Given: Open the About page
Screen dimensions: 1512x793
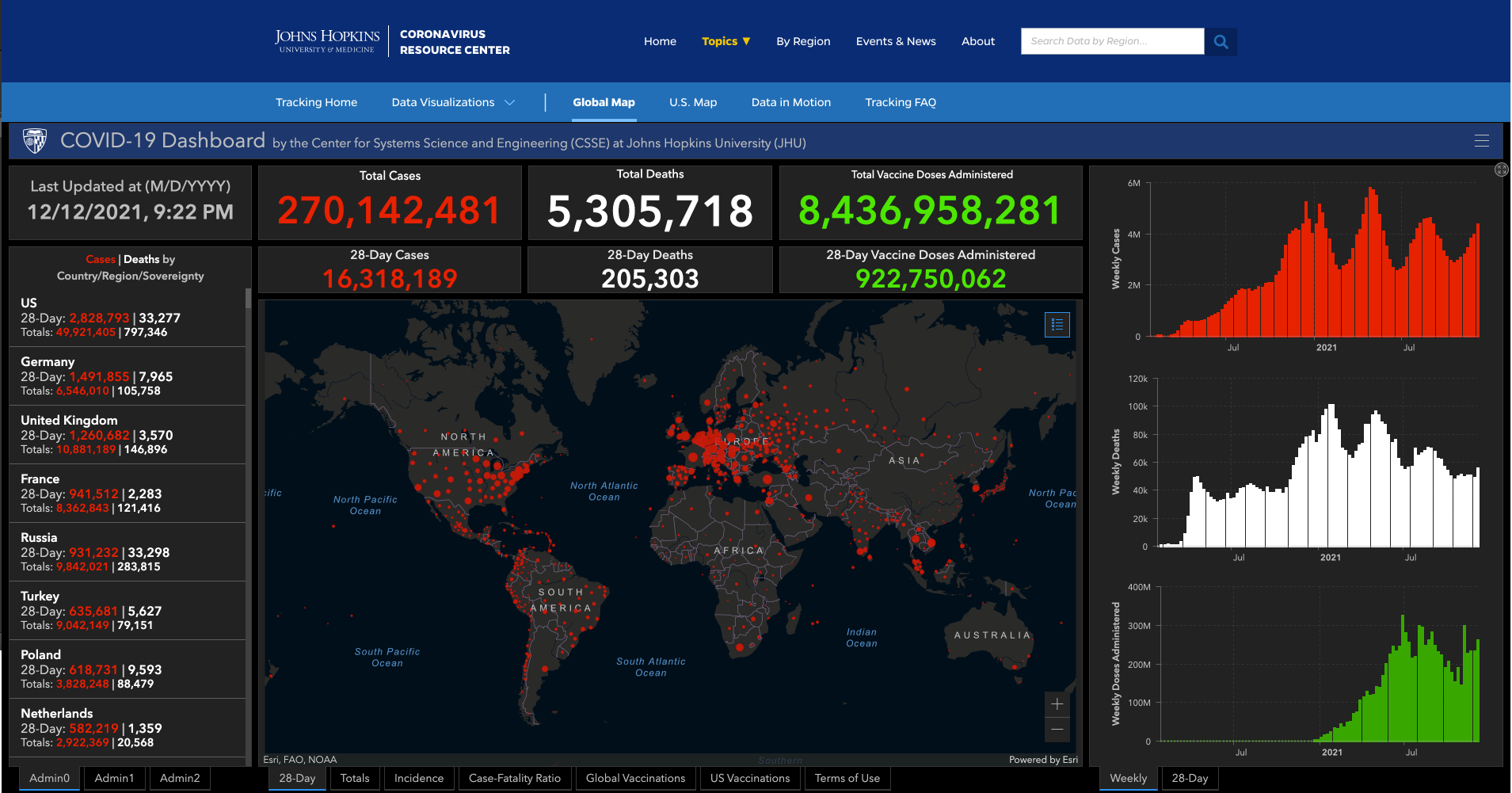Looking at the screenshot, I should 978,41.
